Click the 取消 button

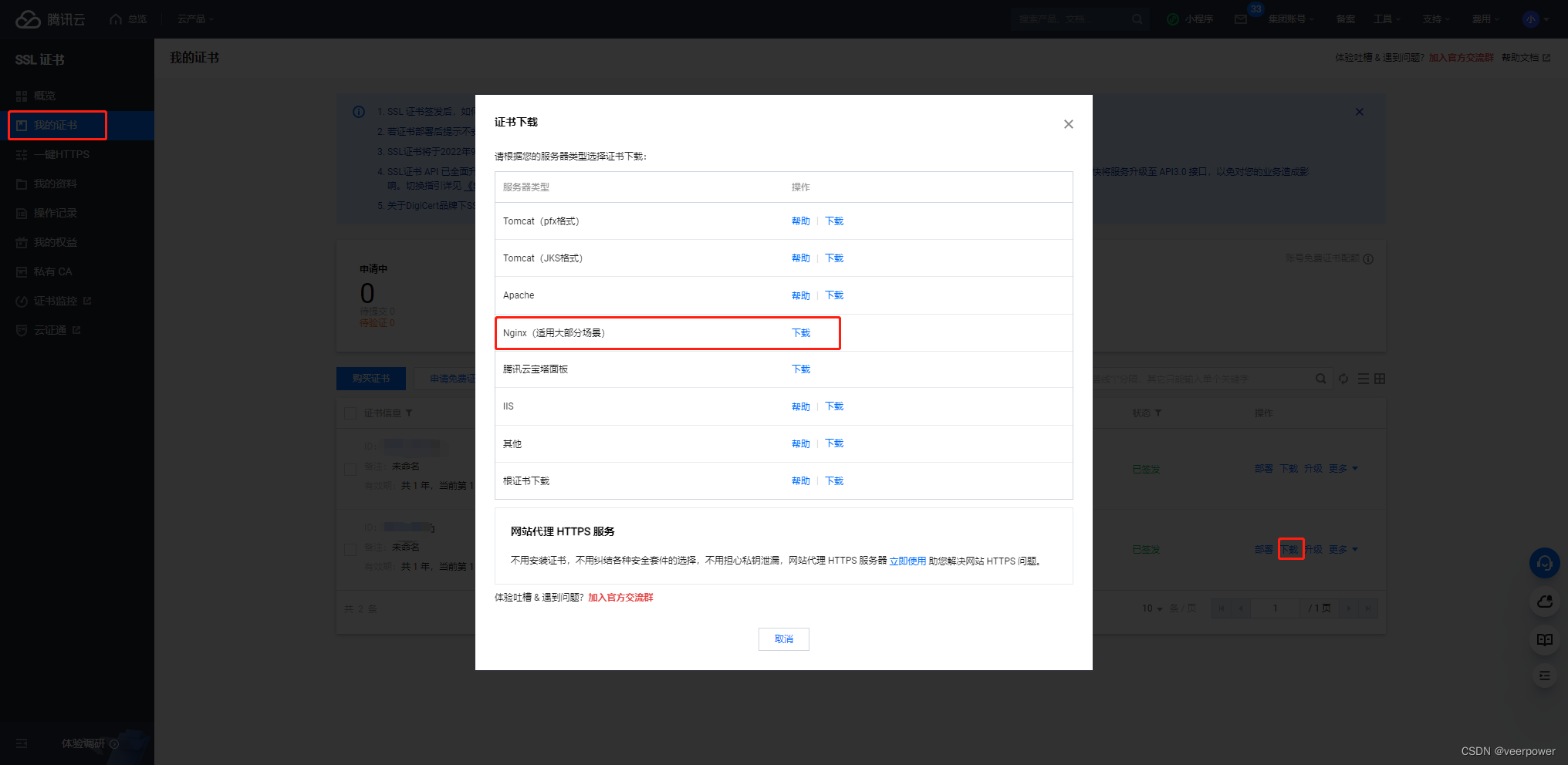[x=784, y=639]
